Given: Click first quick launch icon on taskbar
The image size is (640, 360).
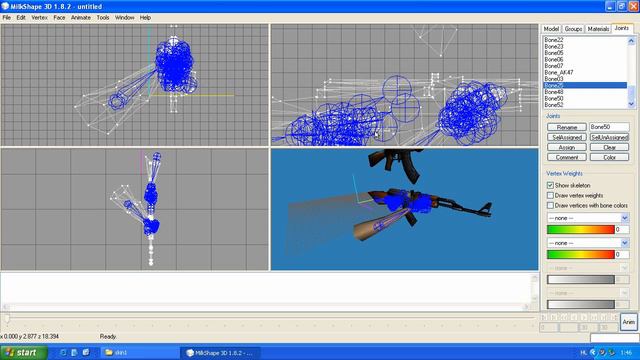Looking at the screenshot, I should tap(63, 352).
